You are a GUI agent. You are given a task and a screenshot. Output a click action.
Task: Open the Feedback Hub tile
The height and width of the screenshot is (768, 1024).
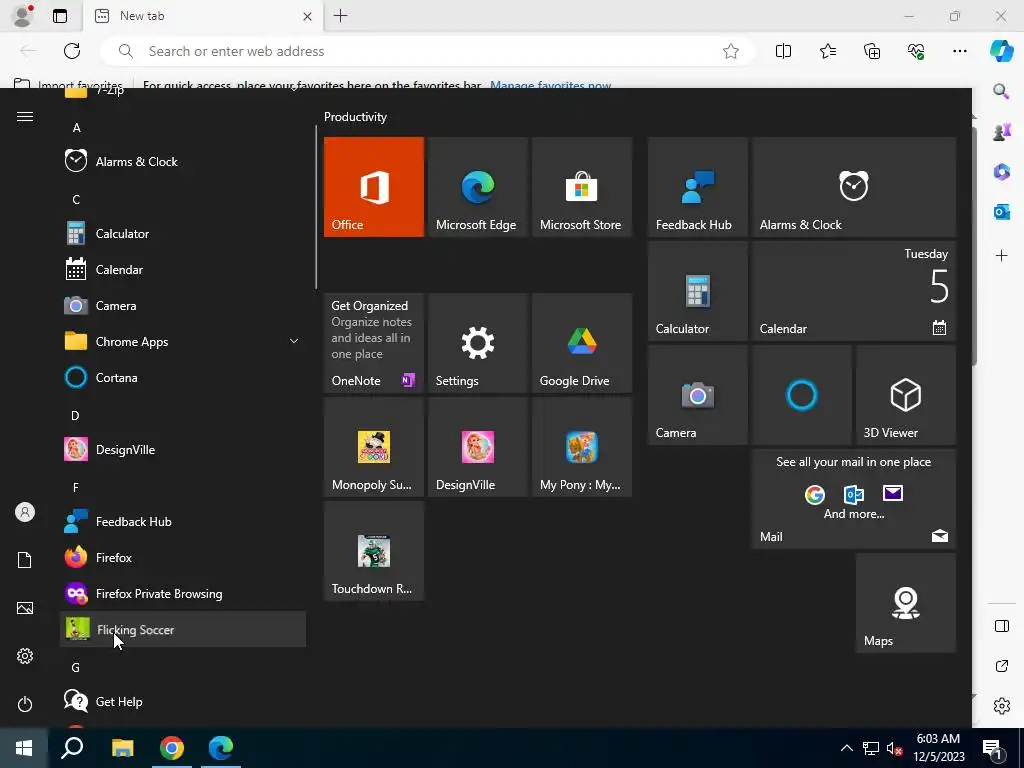697,187
